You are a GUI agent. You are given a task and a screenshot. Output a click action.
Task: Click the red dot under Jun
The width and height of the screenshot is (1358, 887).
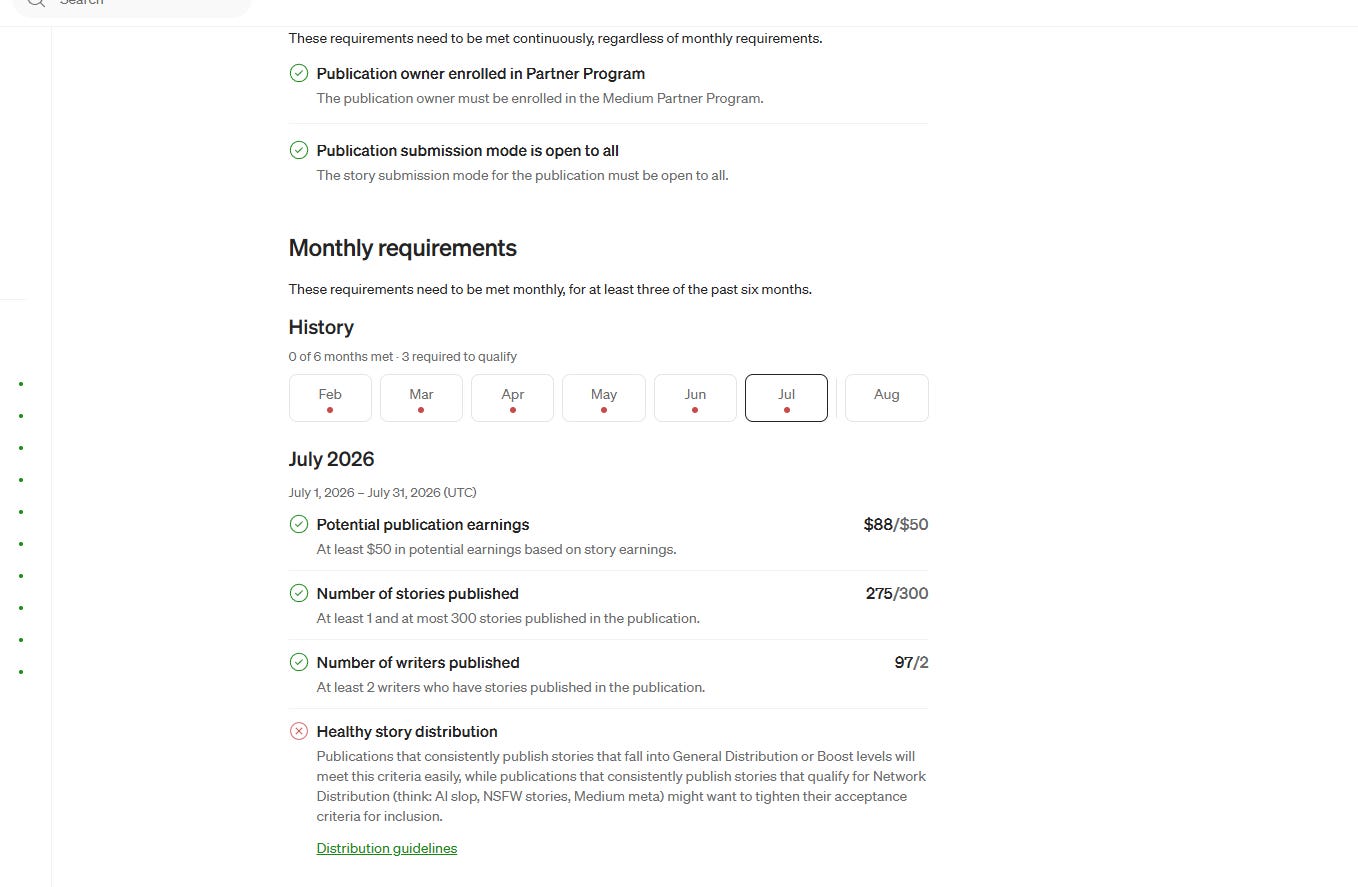(695, 410)
